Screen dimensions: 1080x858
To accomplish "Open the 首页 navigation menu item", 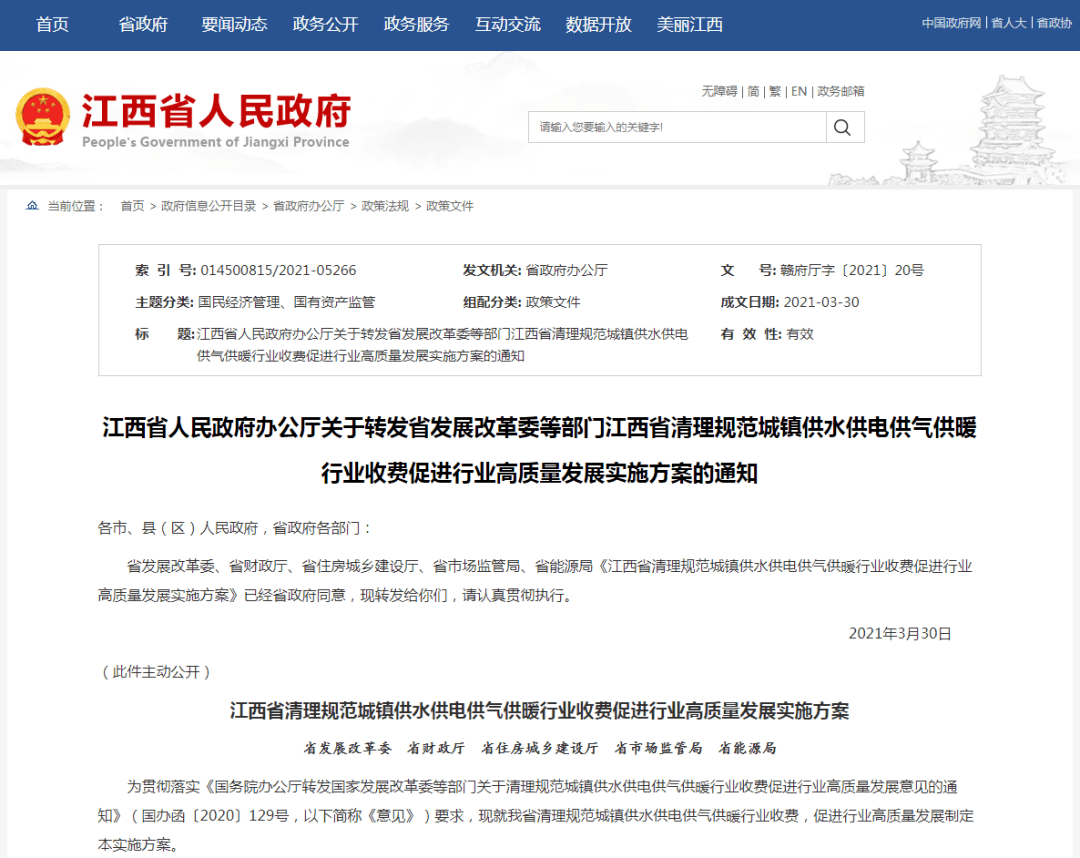I will (52, 25).
